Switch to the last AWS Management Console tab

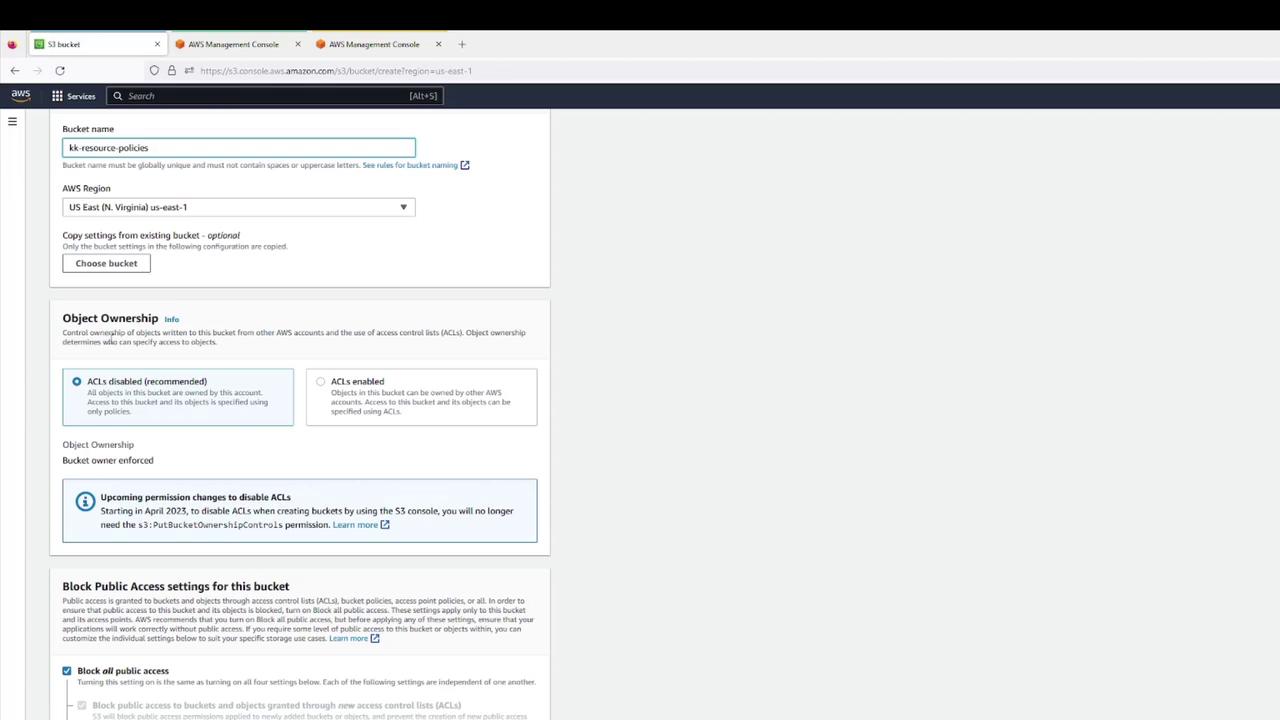[x=373, y=44]
